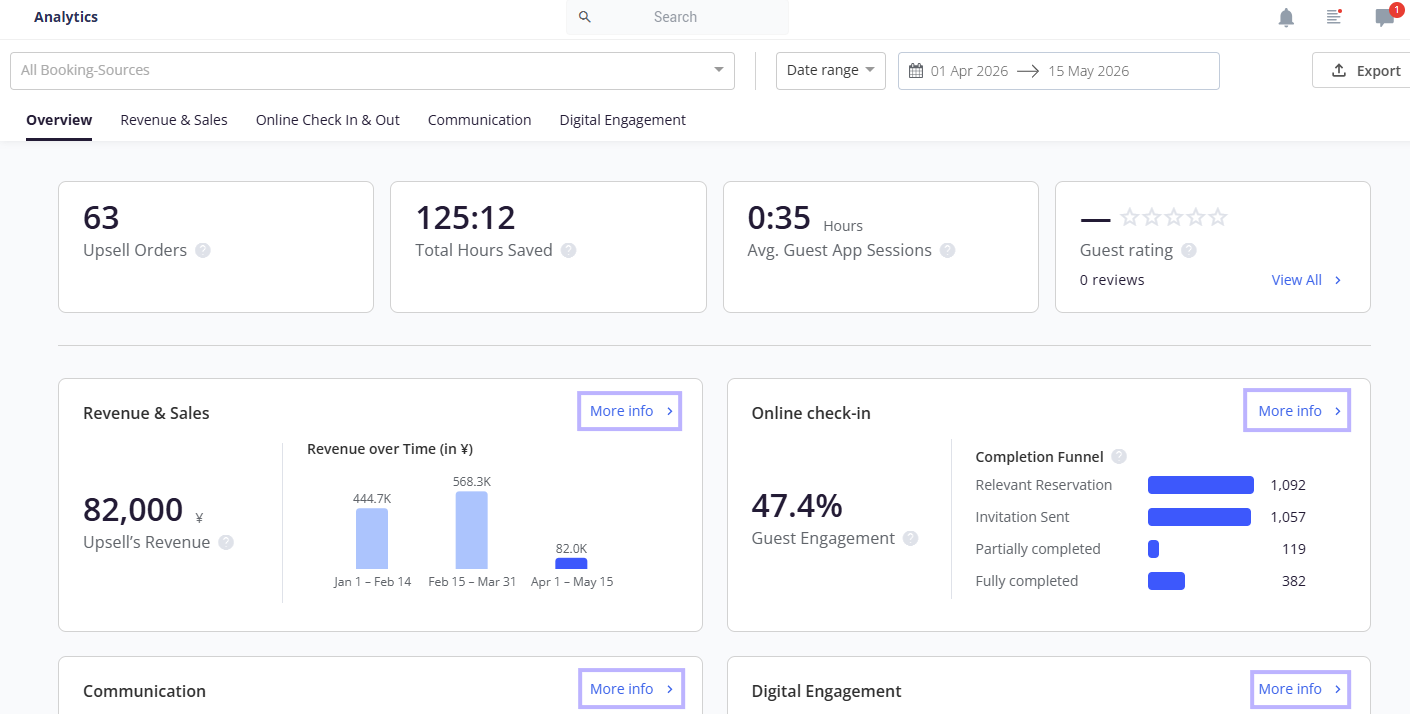
Task: Click the Fully completed funnel bar
Action: [1166, 581]
